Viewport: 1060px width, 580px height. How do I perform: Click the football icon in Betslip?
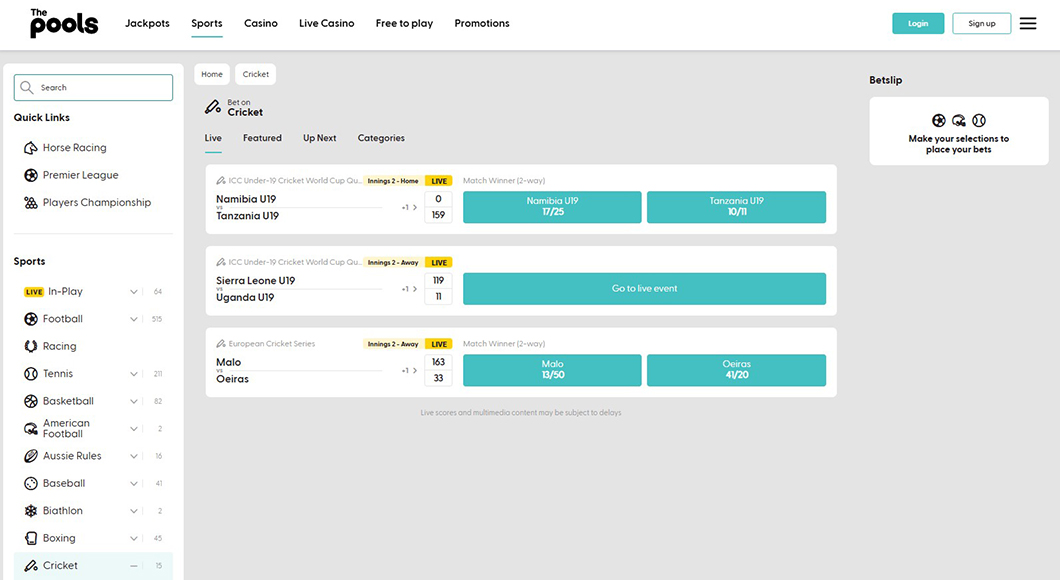coord(938,120)
